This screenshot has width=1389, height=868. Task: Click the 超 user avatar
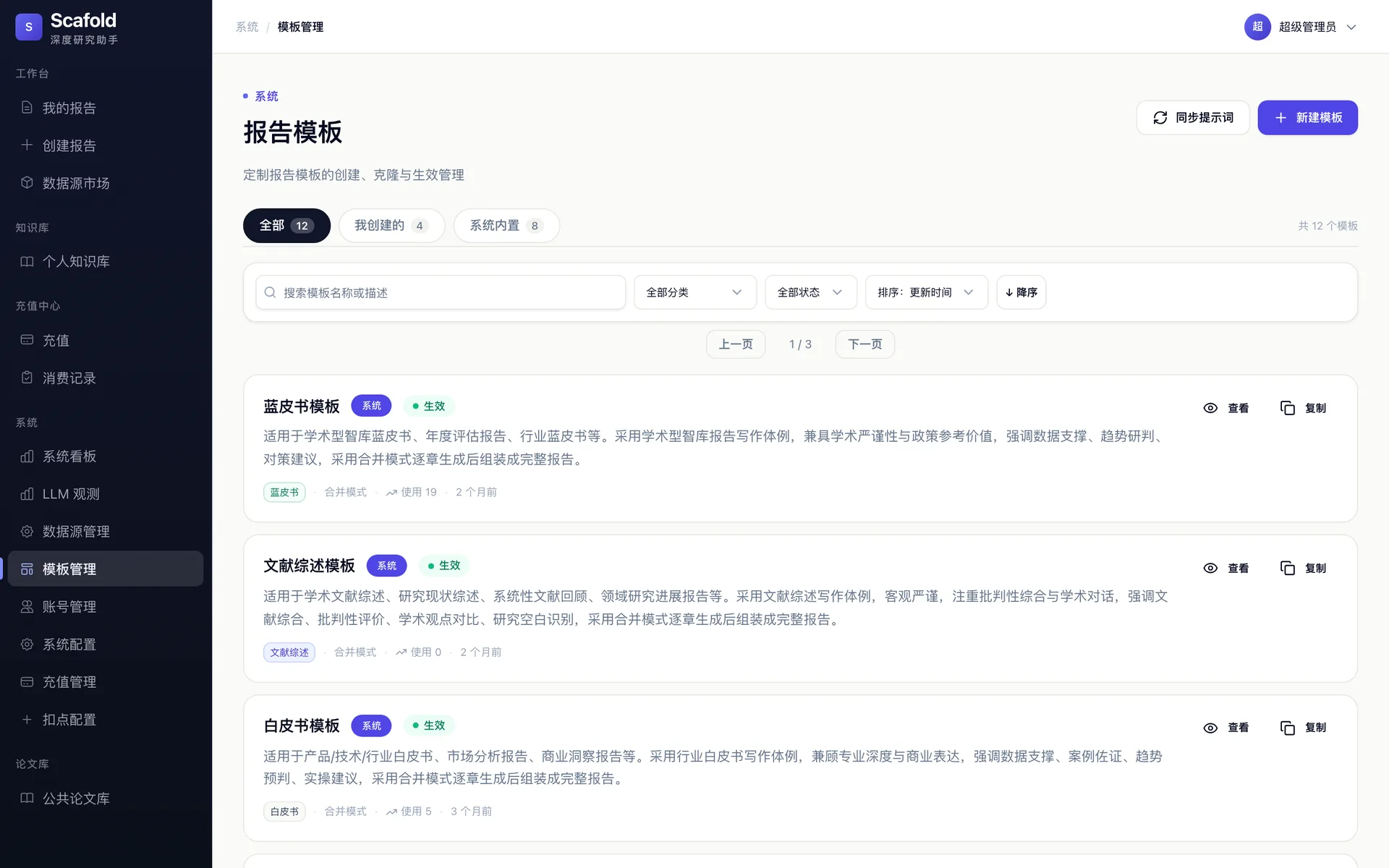[1257, 27]
